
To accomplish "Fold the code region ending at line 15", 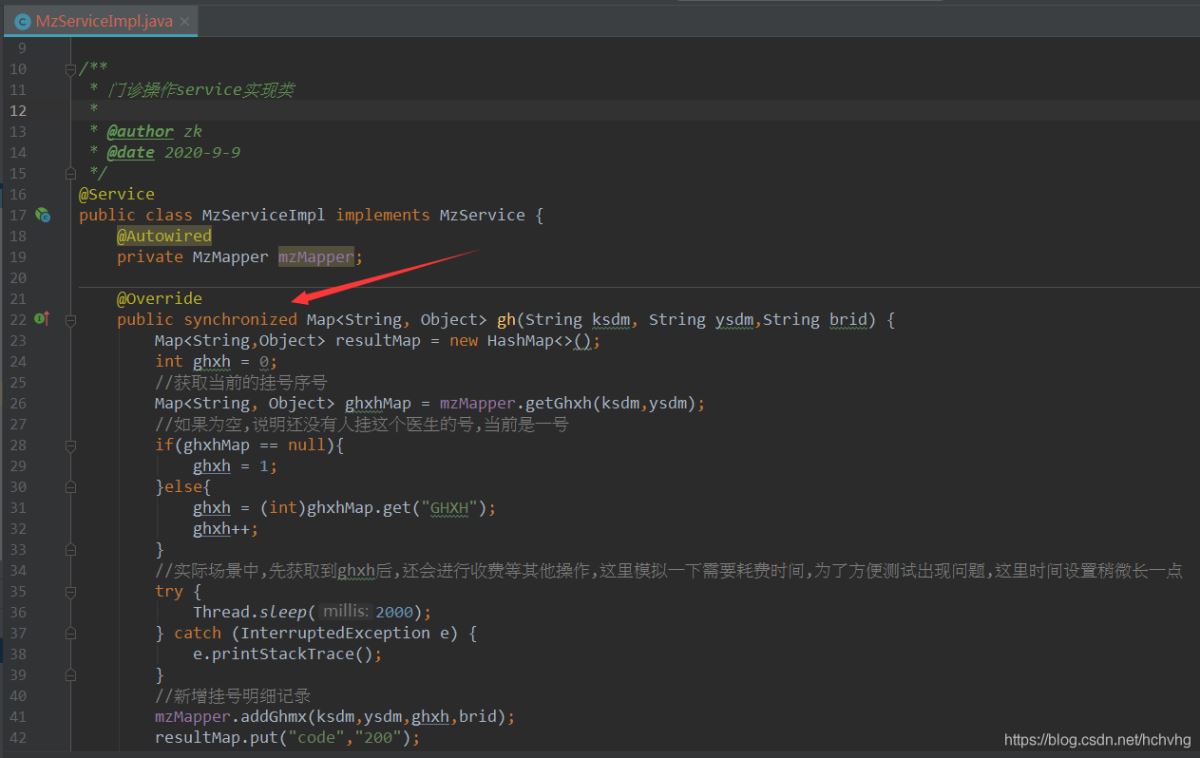I will pos(70,172).
